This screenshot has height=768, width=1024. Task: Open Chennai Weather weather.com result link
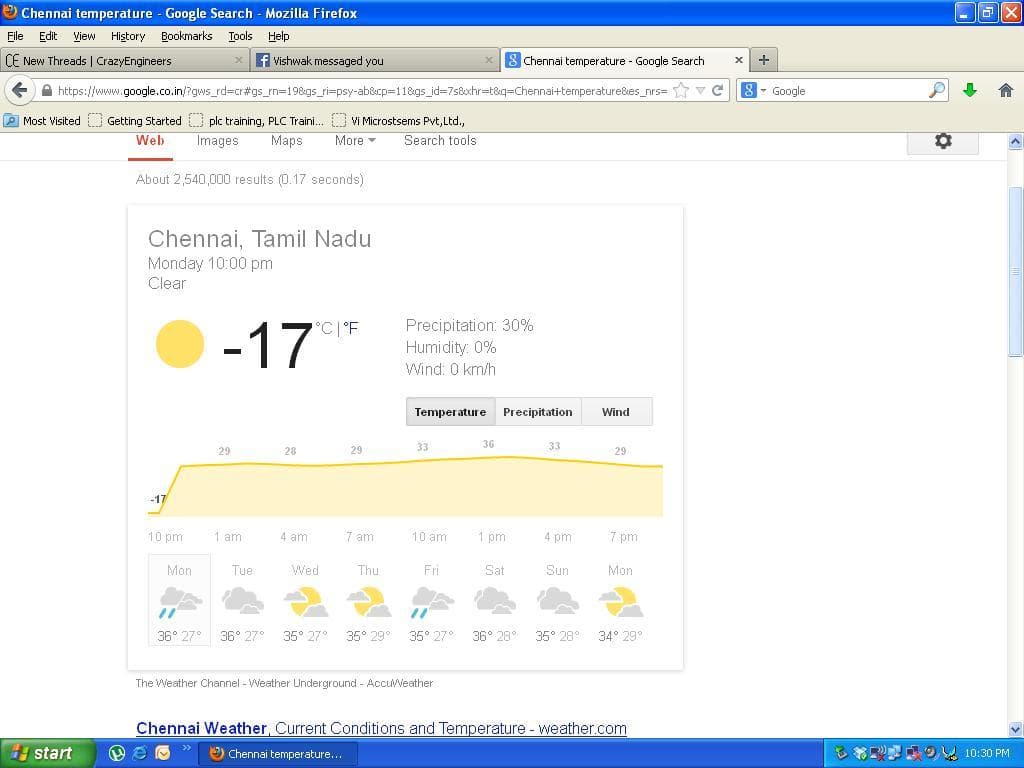point(381,728)
